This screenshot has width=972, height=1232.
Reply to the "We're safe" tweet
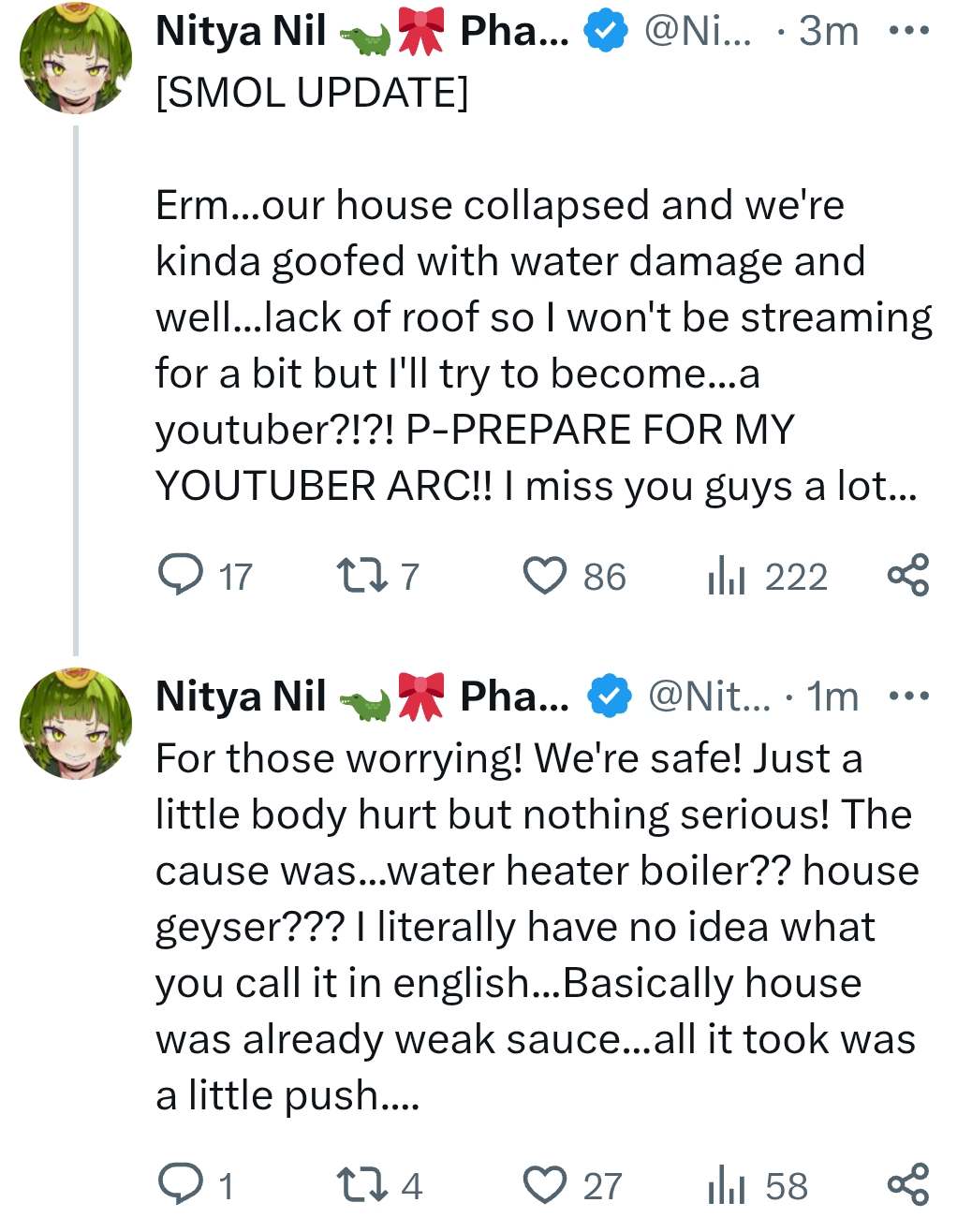pyautogui.click(x=195, y=1185)
